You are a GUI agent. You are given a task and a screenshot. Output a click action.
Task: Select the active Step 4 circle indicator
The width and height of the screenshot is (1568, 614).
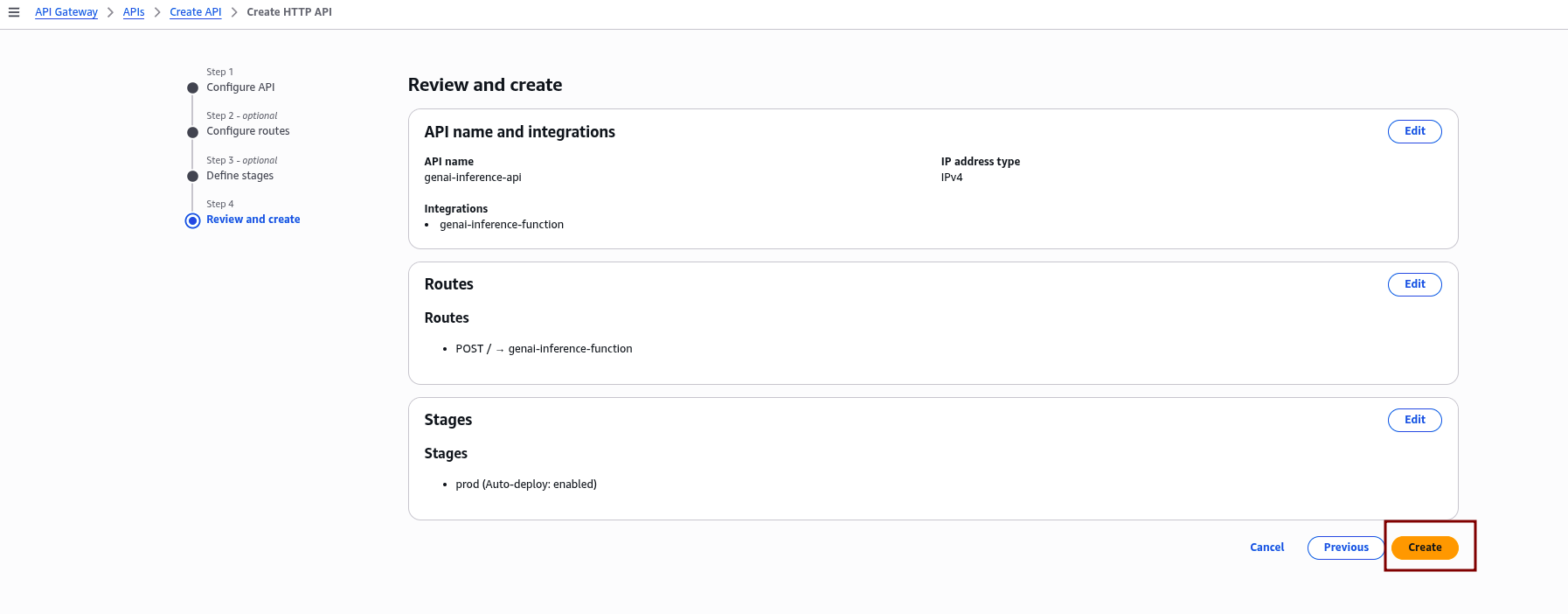[x=193, y=220]
